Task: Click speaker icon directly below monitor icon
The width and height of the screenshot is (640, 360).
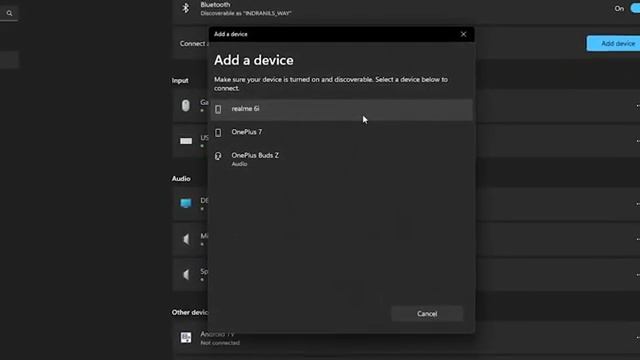Action: (186, 239)
